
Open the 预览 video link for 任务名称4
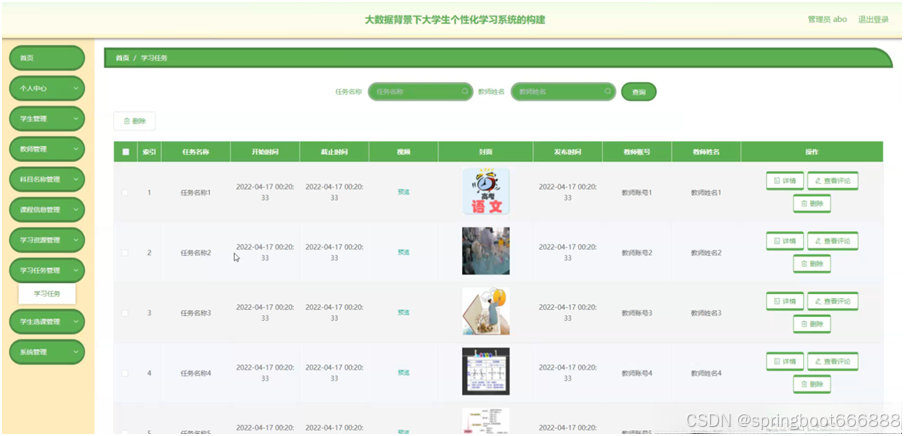[x=404, y=373]
